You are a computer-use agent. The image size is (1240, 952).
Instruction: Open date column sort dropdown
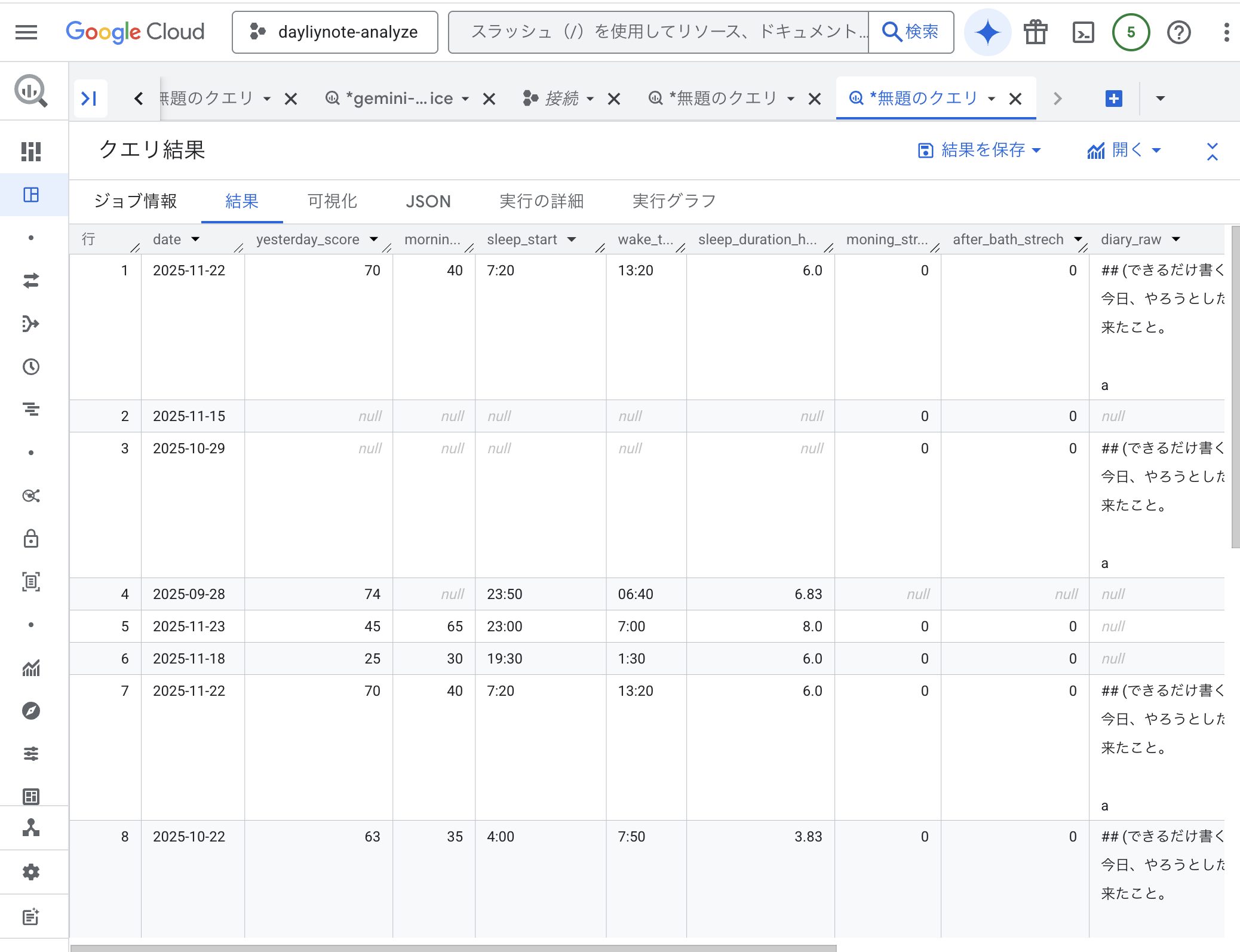pos(195,239)
